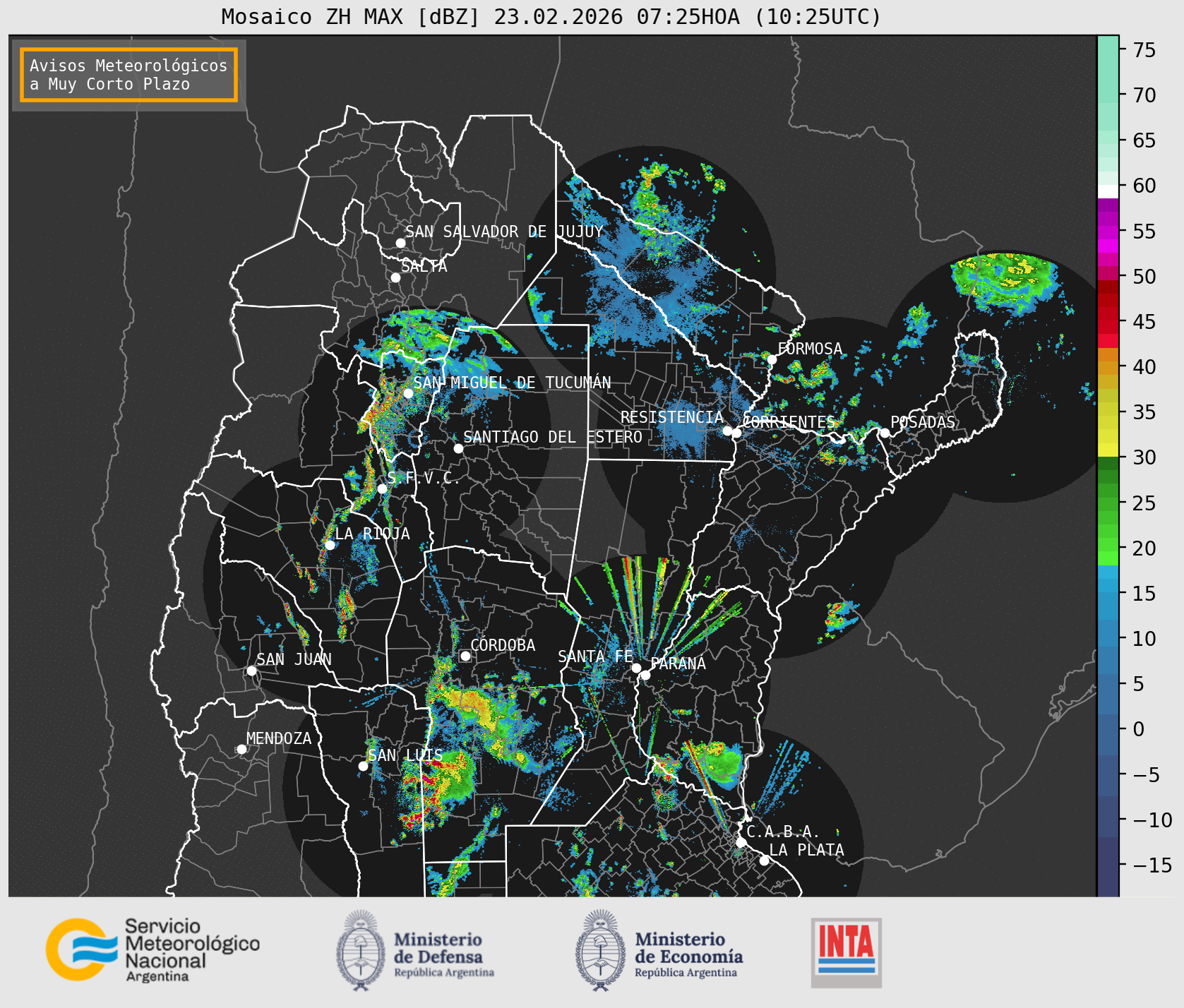The height and width of the screenshot is (1008, 1184).
Task: Pick the white 60 dBZ band on the color scale
Action: pyautogui.click(x=1108, y=191)
